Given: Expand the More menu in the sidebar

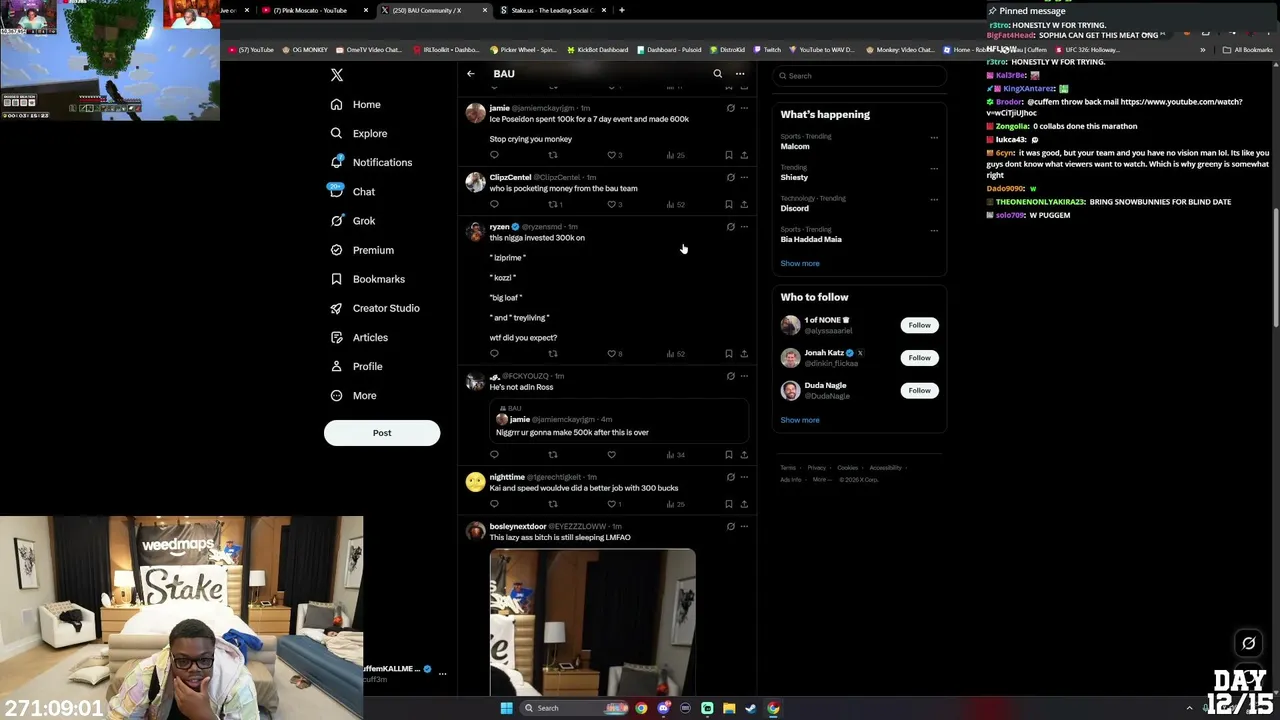Looking at the screenshot, I should pyautogui.click(x=354, y=395).
